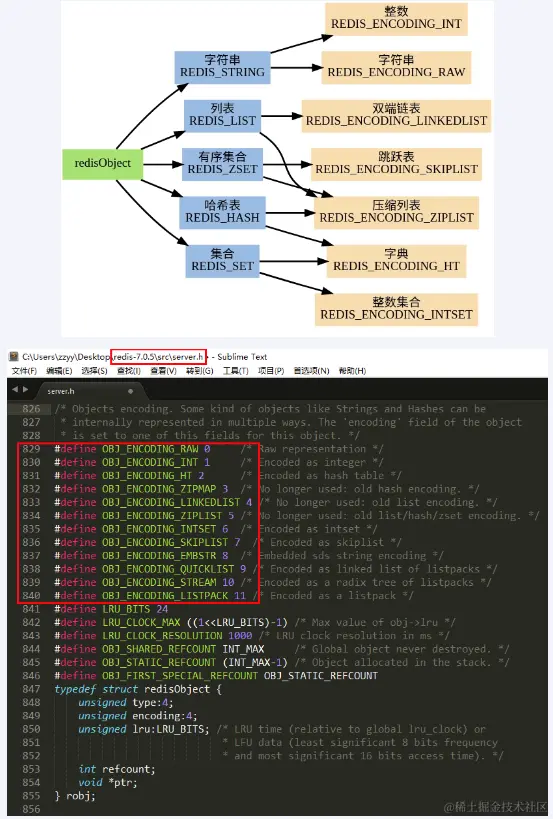Click OBJ_FIRST_SPECIAL_REFCOUNT in the code
This screenshot has width=553, height=819.
pos(180,675)
